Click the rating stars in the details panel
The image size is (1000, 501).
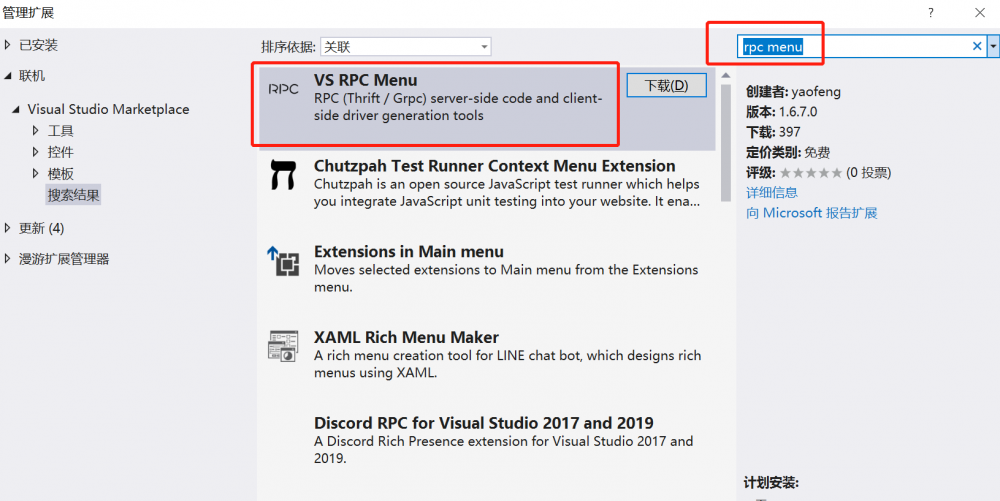811,173
